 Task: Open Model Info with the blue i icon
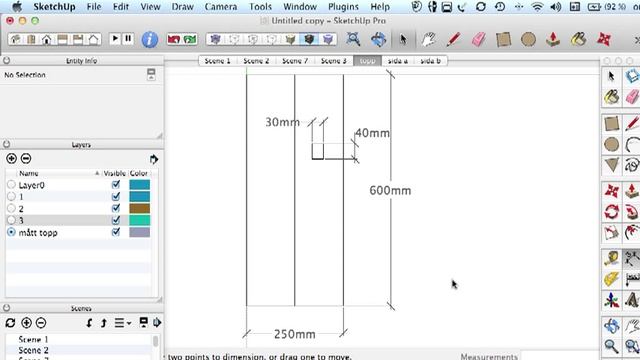pos(150,40)
